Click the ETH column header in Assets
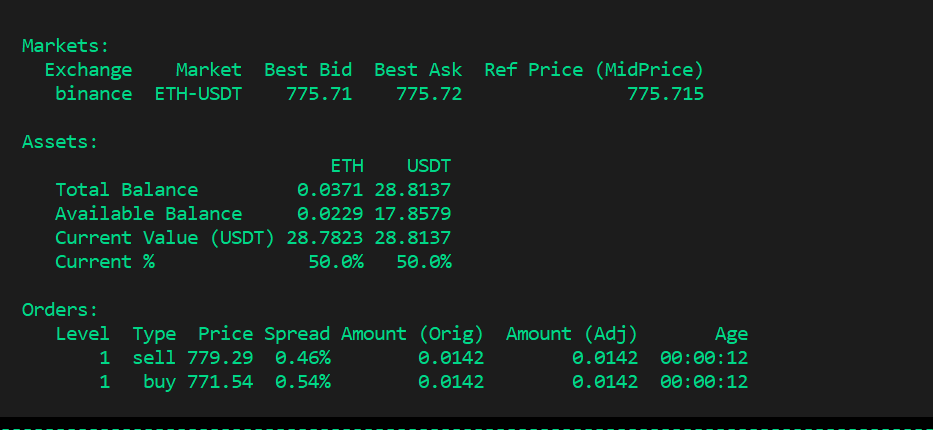 point(347,166)
